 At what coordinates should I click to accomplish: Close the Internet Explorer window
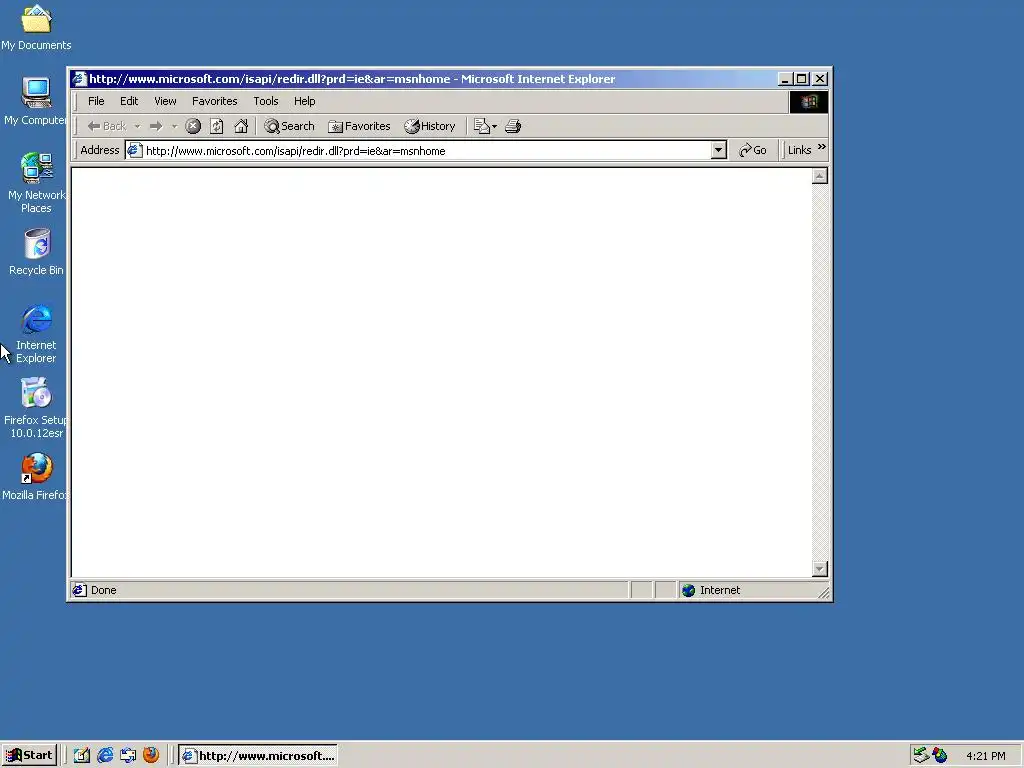click(x=820, y=79)
